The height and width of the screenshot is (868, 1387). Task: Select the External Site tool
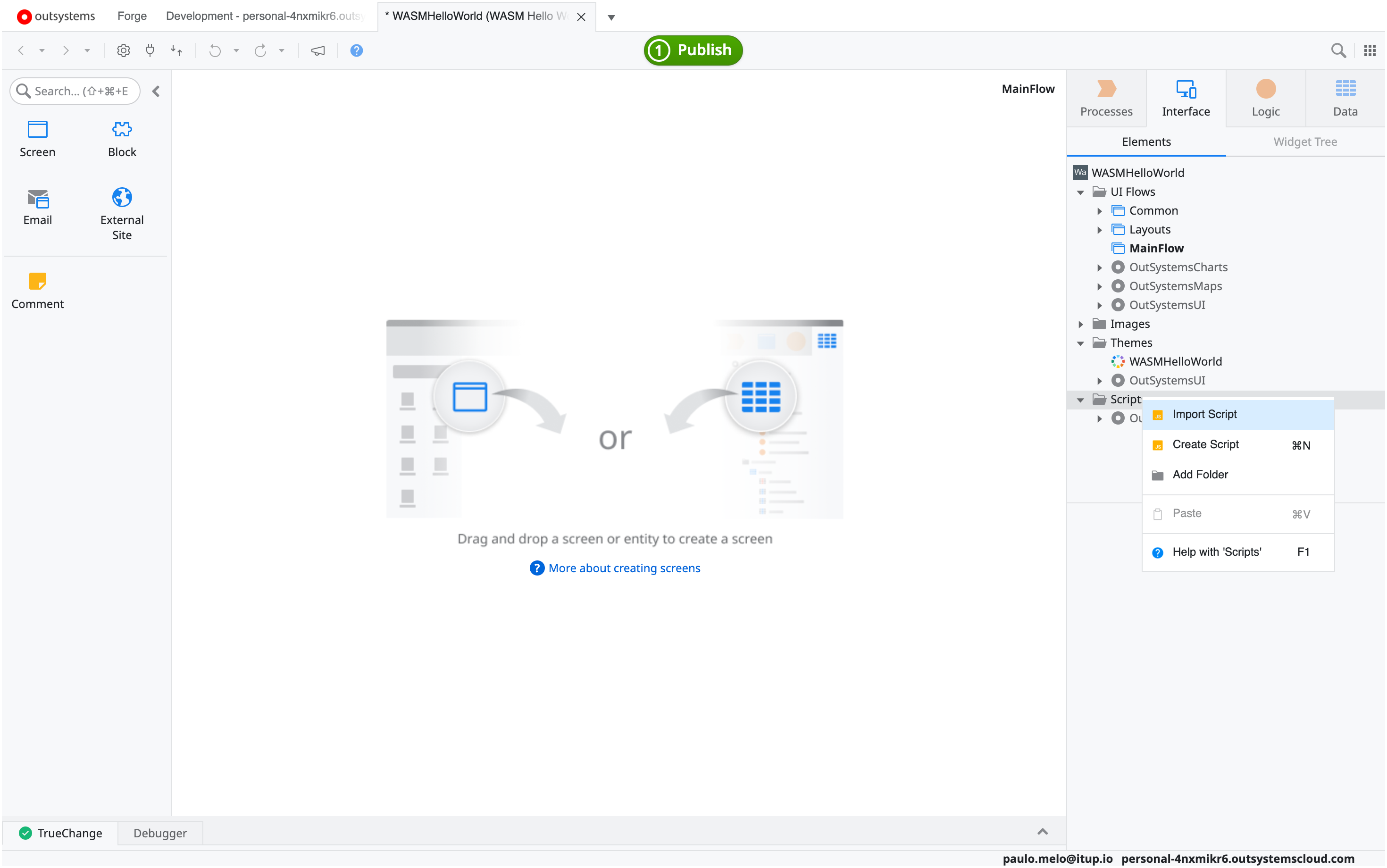click(122, 214)
